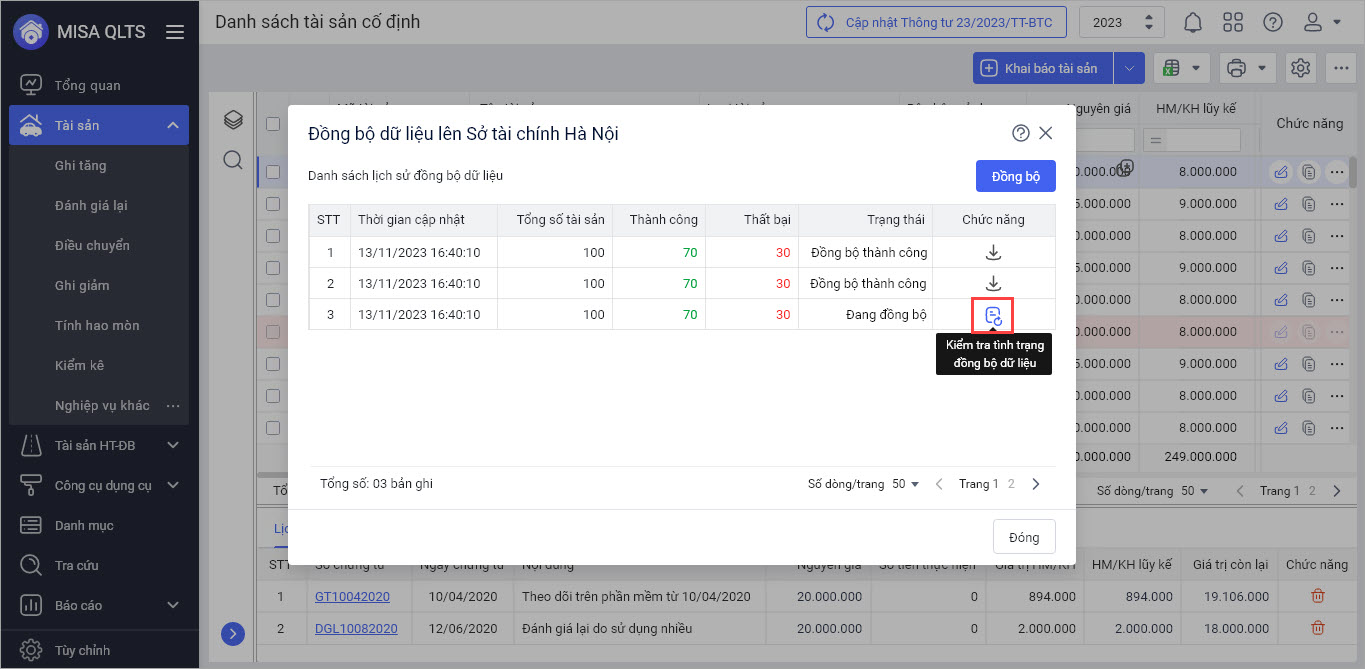Screen dimensions: 1365x669
Task: Delete record DGL10082020 with trash icon
Action: click(1318, 628)
